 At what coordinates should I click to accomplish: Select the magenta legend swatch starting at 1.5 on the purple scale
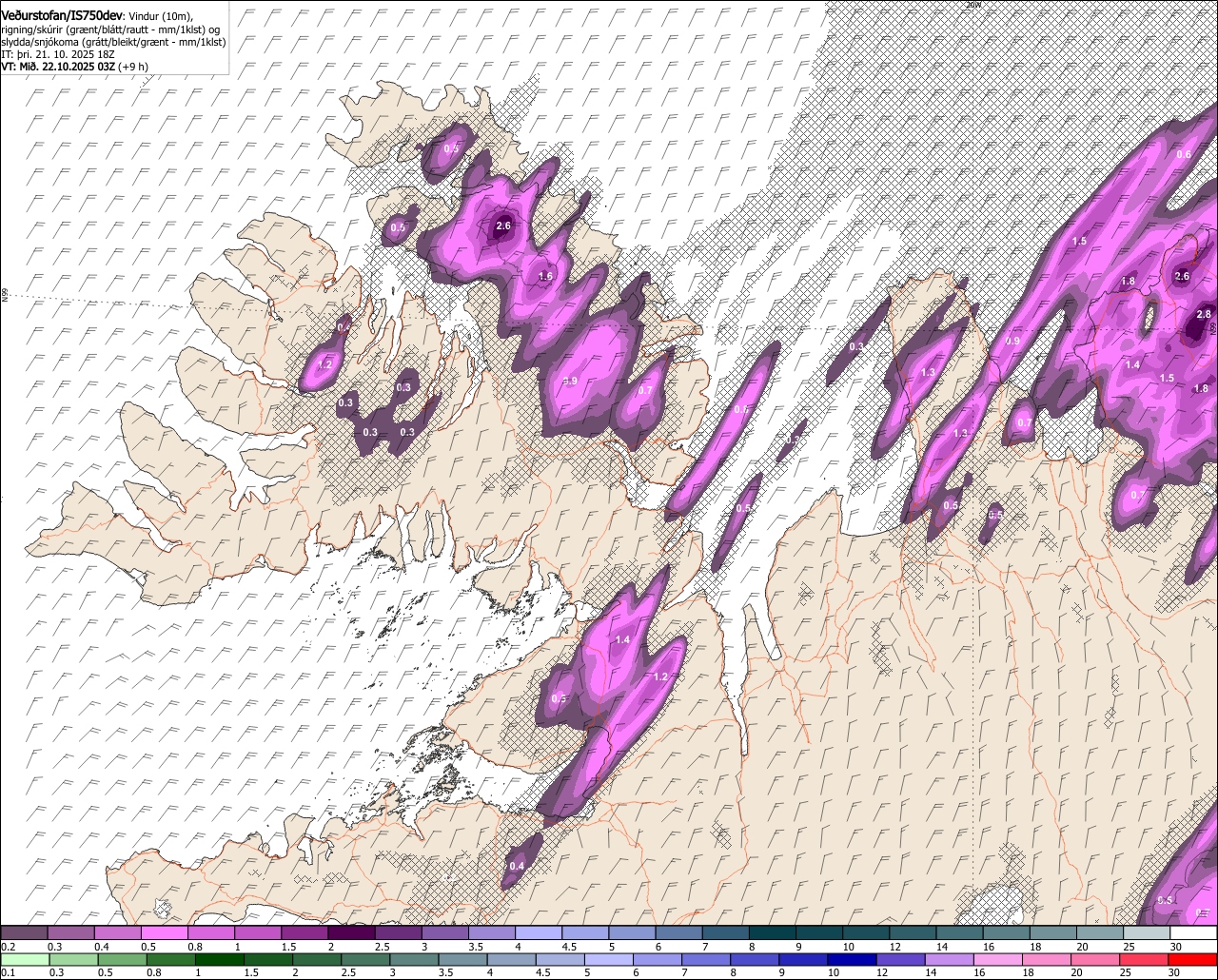pos(305,933)
